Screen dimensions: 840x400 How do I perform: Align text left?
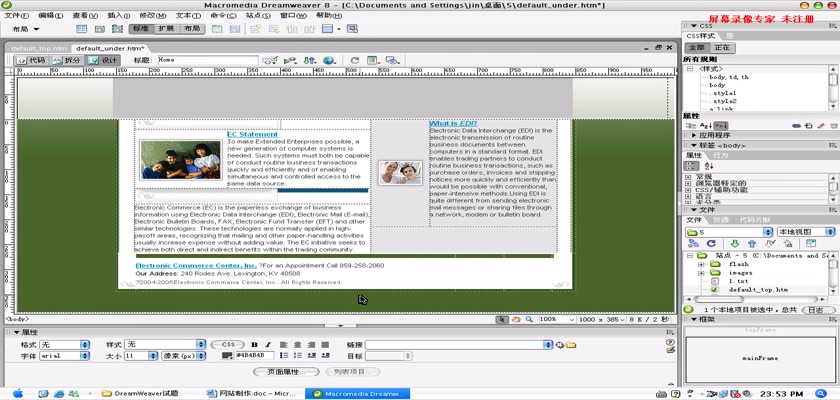[x=284, y=344]
